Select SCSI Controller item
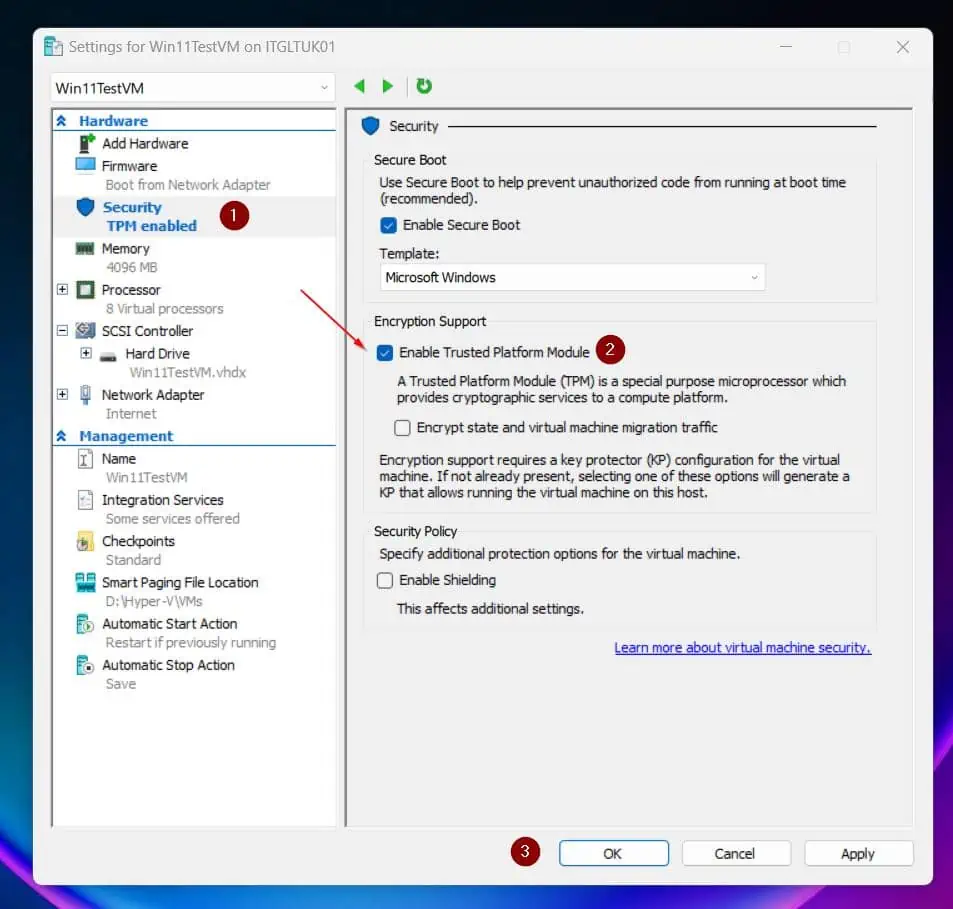 click(148, 331)
